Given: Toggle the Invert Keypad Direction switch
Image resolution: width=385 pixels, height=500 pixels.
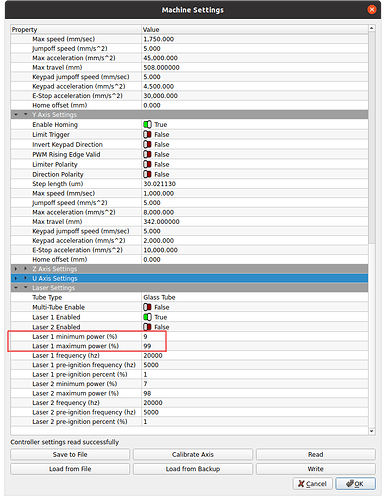Looking at the screenshot, I should click(x=147, y=144).
